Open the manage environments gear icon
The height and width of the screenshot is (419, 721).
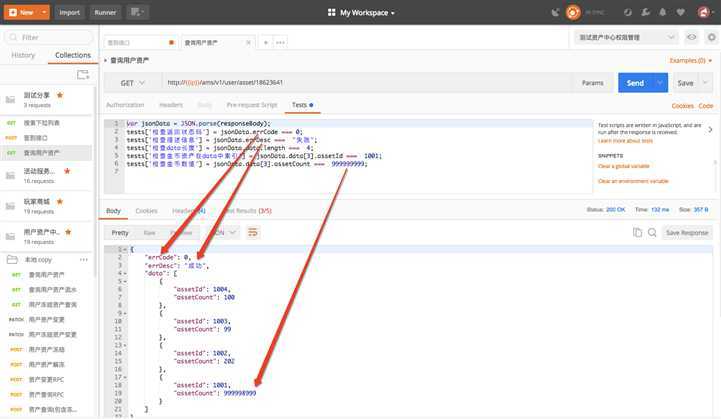pos(711,37)
